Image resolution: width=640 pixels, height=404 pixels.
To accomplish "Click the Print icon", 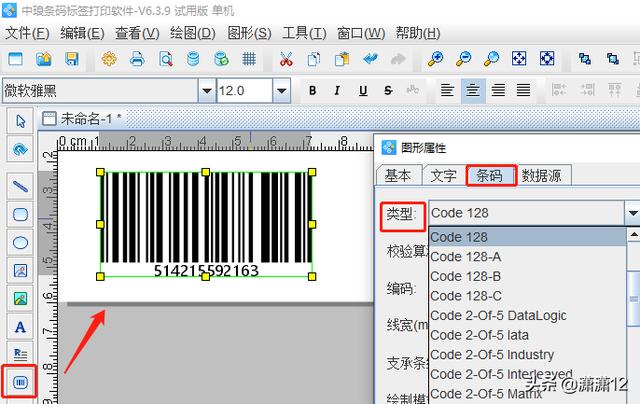I will (x=137, y=59).
